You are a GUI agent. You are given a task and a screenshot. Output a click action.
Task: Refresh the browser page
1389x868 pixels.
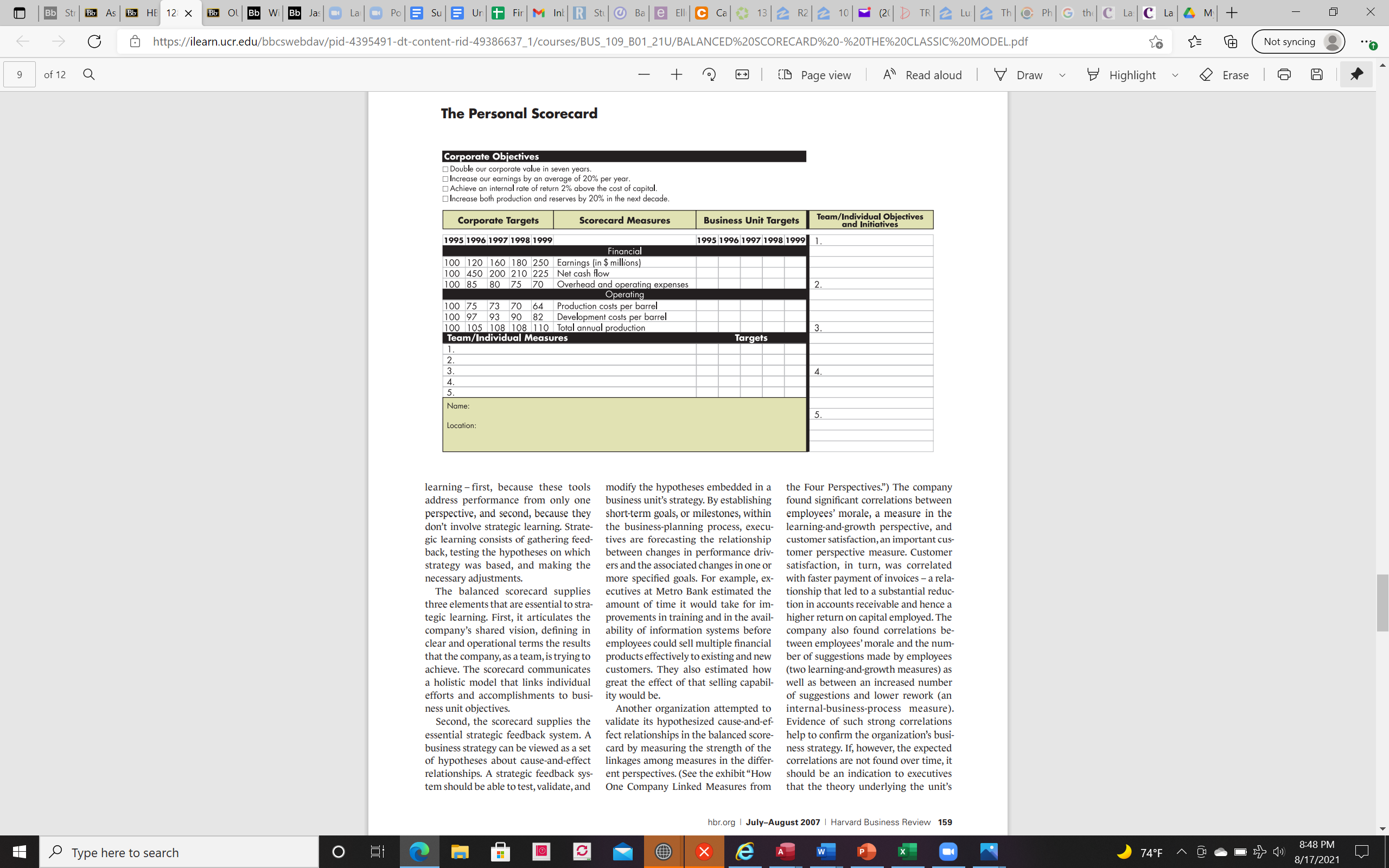click(94, 41)
